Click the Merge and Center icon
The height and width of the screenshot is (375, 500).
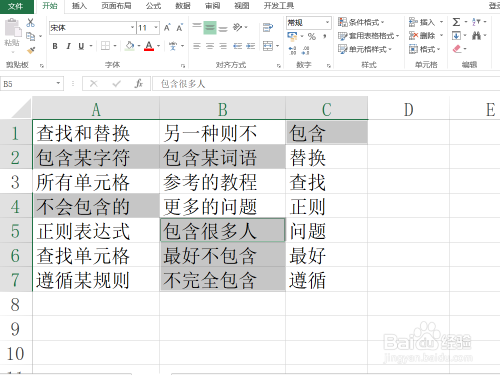click(268, 46)
